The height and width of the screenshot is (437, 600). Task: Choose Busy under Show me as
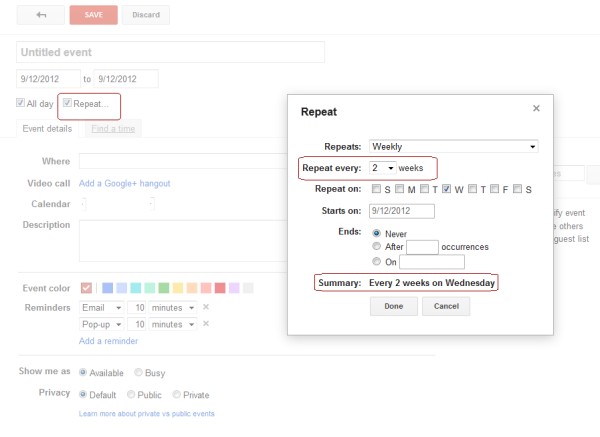point(138,371)
